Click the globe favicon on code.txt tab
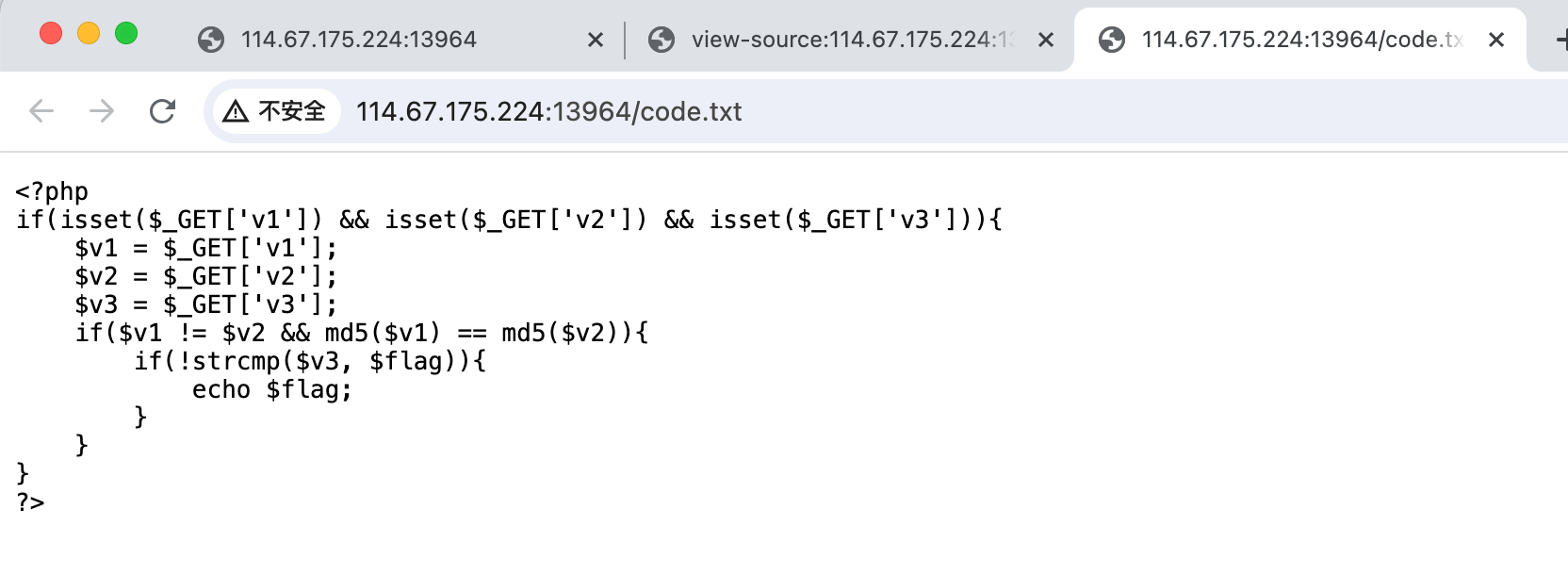This screenshot has width=1568, height=575. pyautogui.click(x=1112, y=40)
